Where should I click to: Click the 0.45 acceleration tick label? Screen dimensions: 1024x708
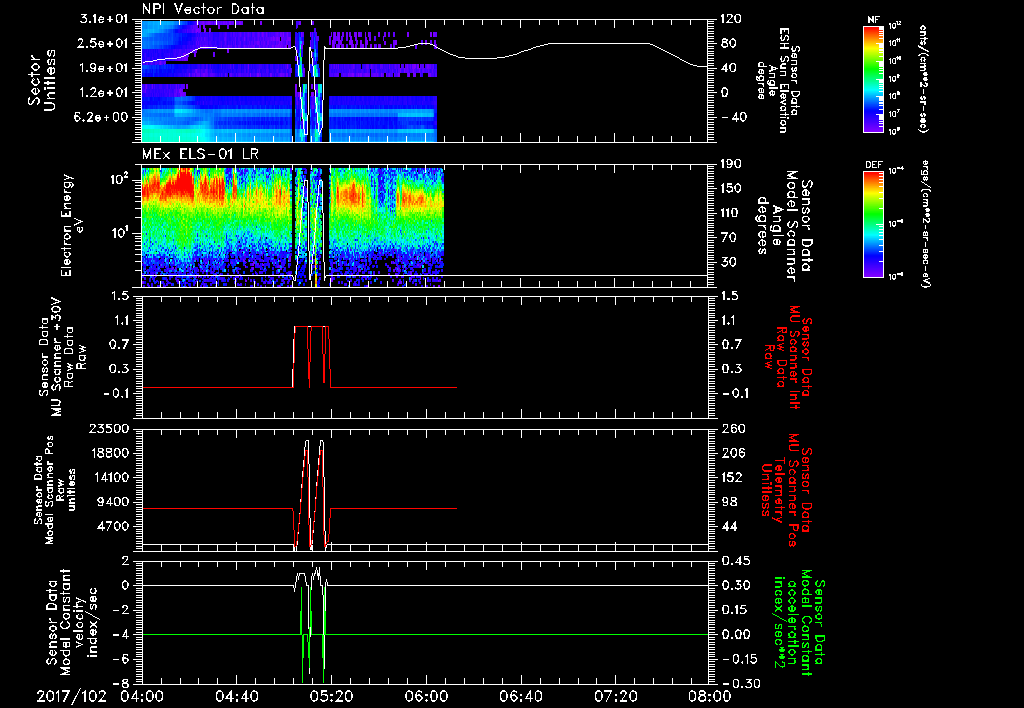pyautogui.click(x=734, y=562)
